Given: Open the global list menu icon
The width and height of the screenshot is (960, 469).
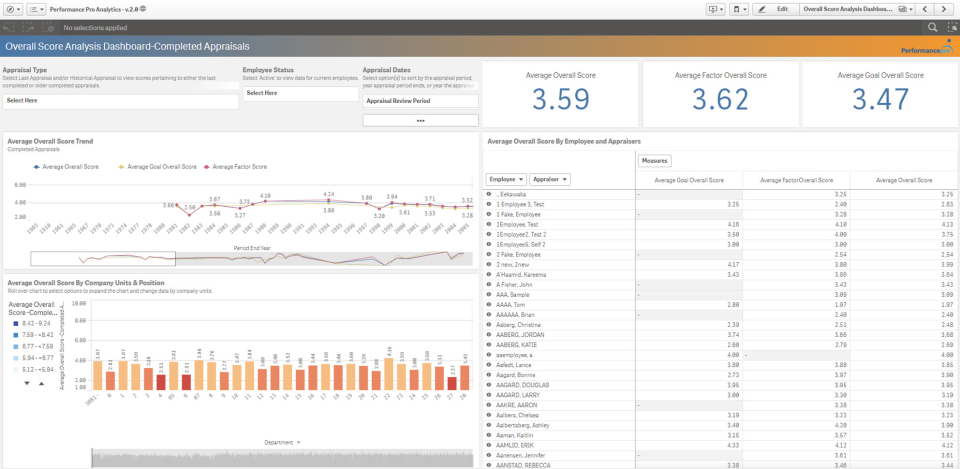Looking at the screenshot, I should [38, 8].
